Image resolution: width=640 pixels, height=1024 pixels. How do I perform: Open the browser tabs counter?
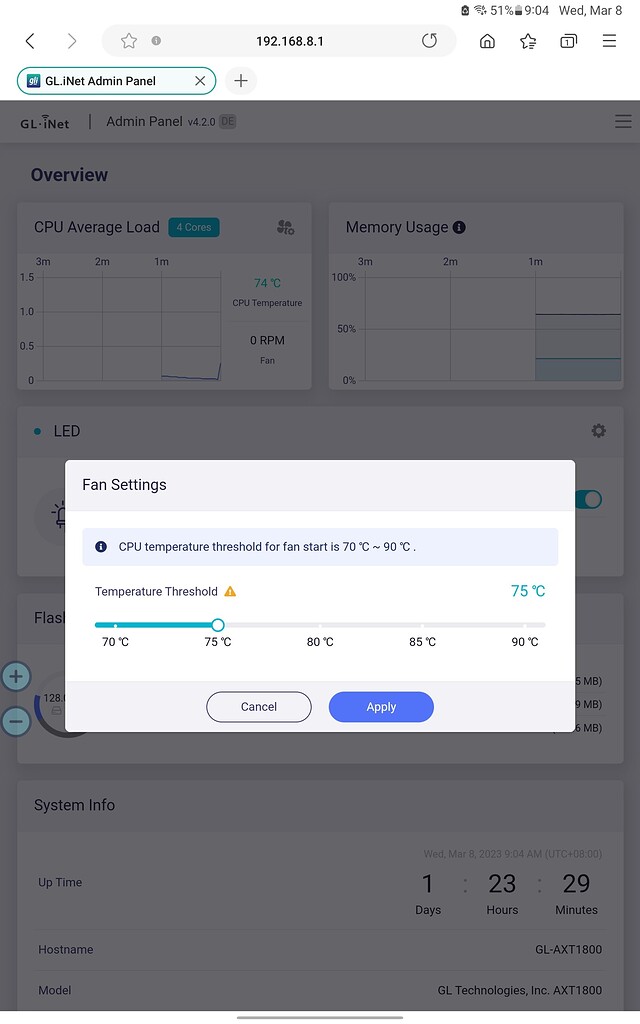coord(568,41)
